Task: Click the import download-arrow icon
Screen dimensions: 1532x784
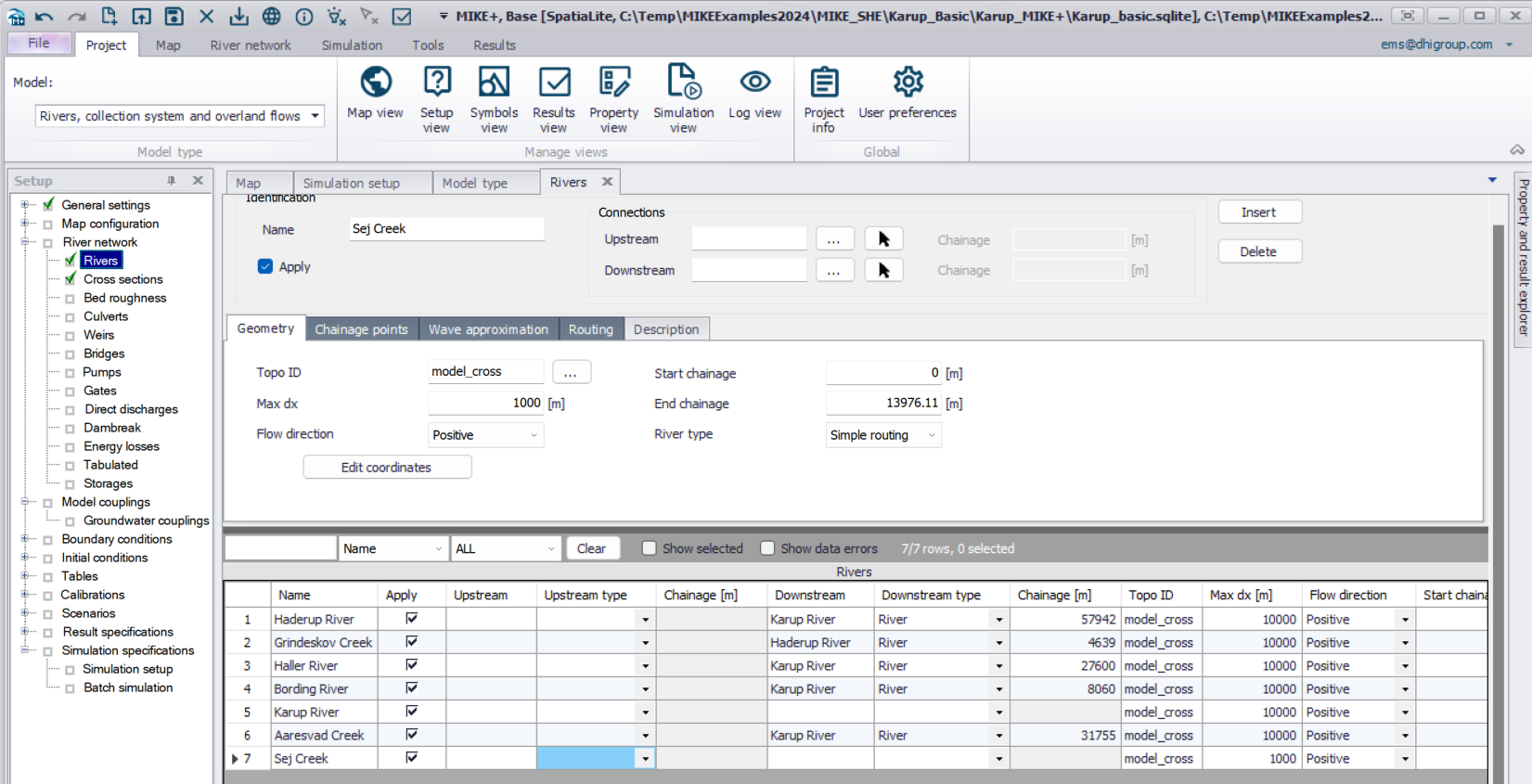Action: click(238, 16)
